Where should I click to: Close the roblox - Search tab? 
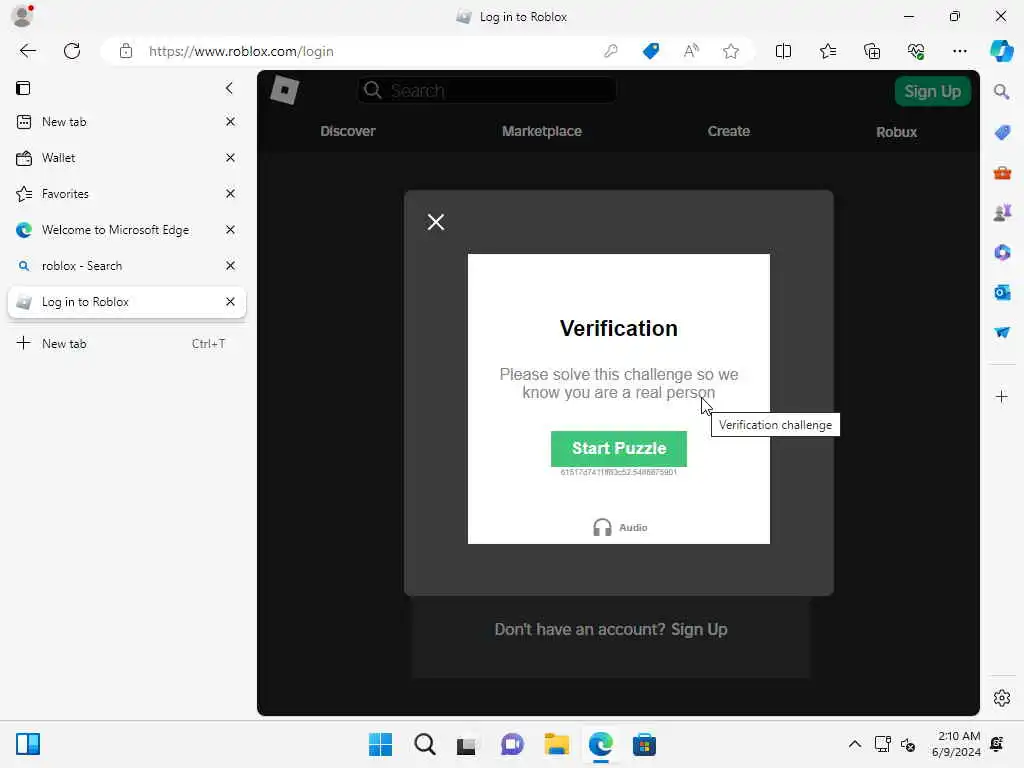[230, 265]
